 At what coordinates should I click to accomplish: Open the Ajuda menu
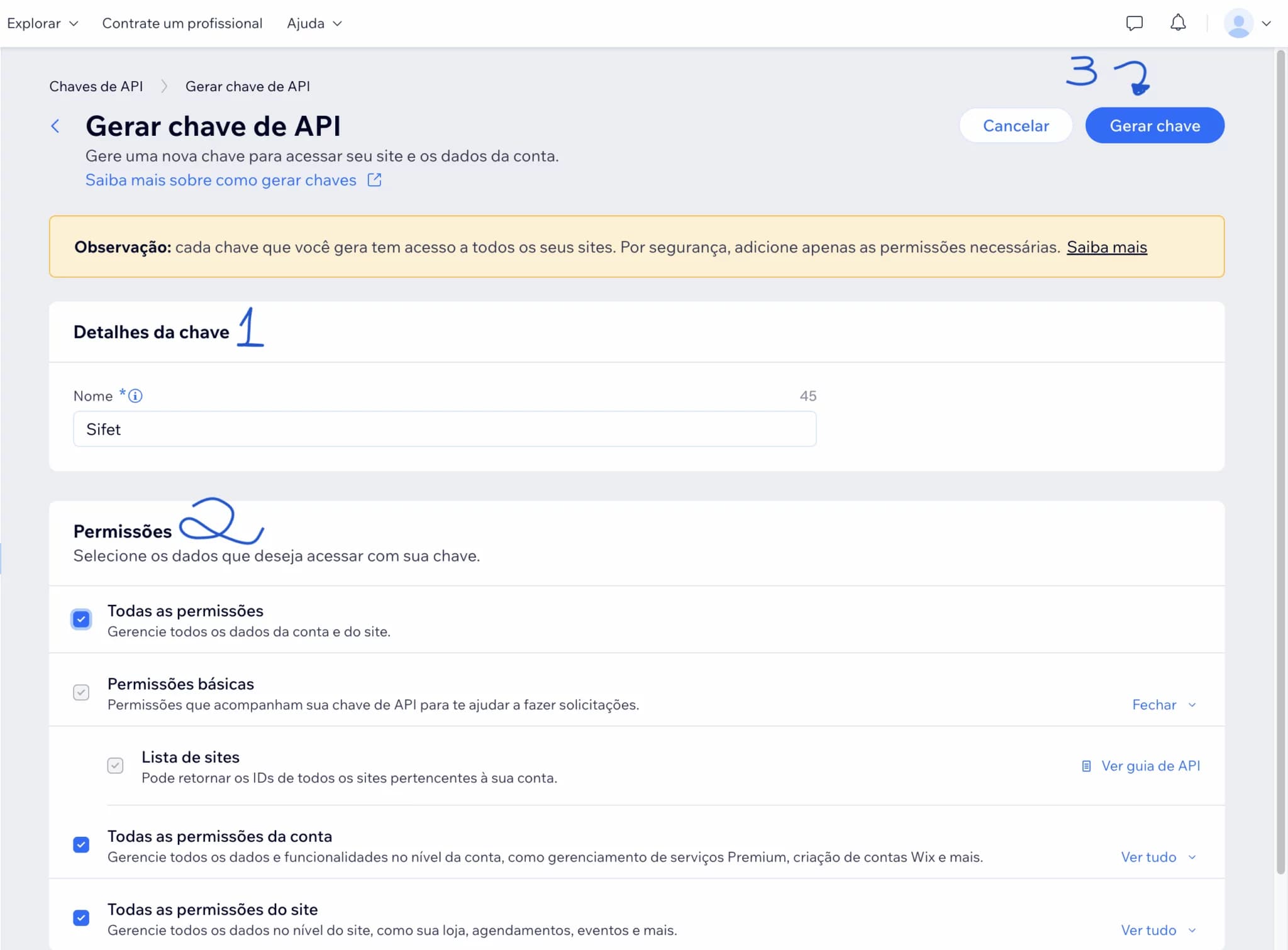pos(313,23)
